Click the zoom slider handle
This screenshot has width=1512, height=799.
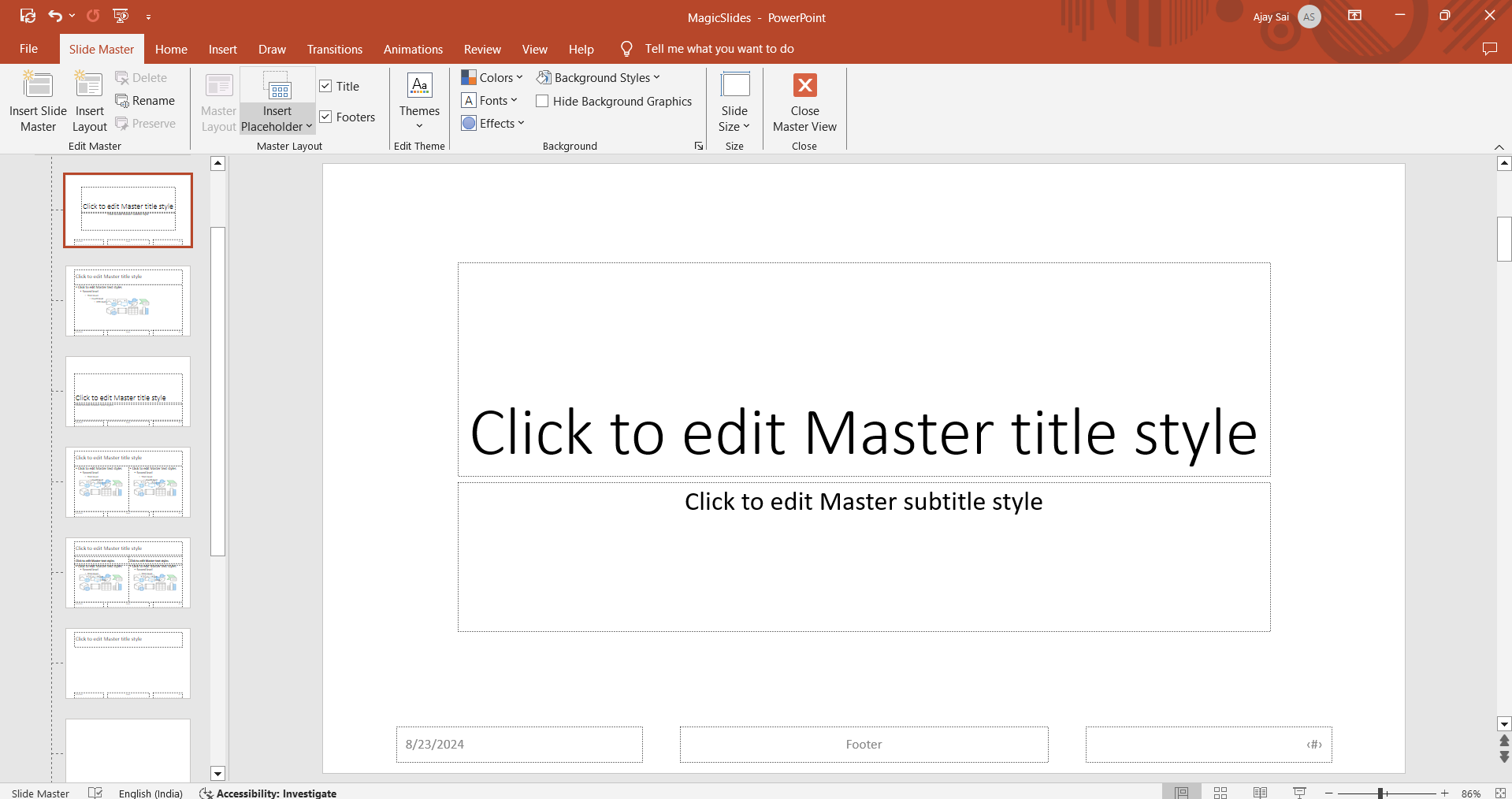pos(1380,793)
